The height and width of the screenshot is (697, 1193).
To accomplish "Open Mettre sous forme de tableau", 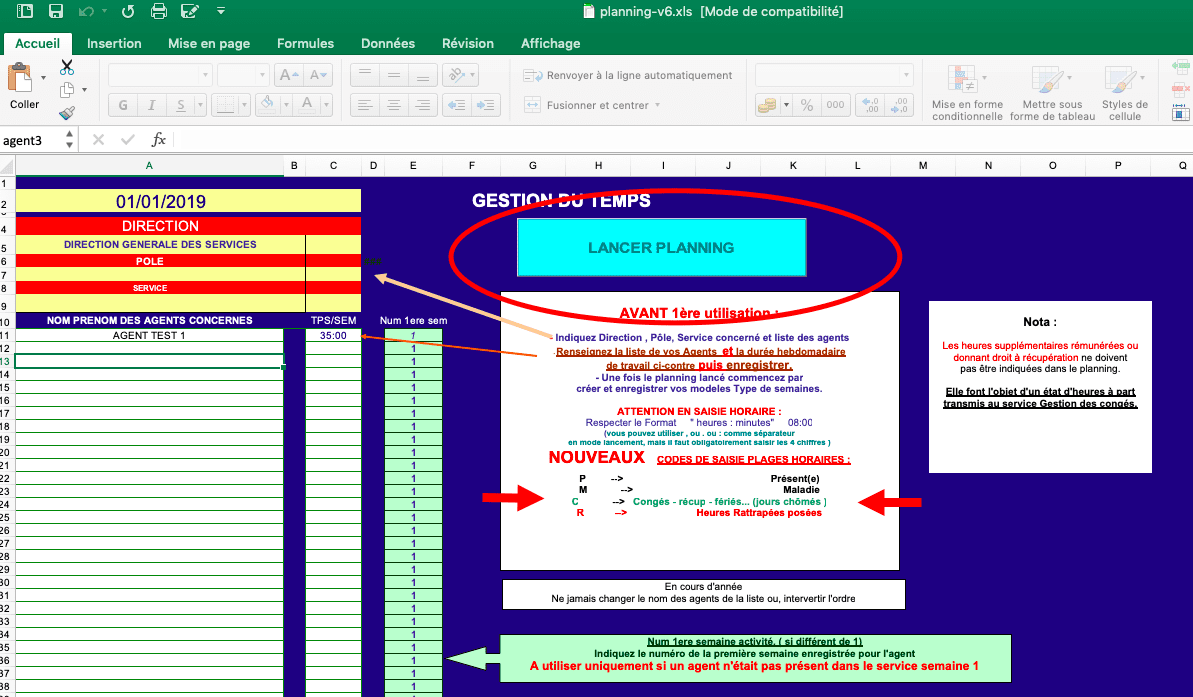I will pyautogui.click(x=1052, y=92).
